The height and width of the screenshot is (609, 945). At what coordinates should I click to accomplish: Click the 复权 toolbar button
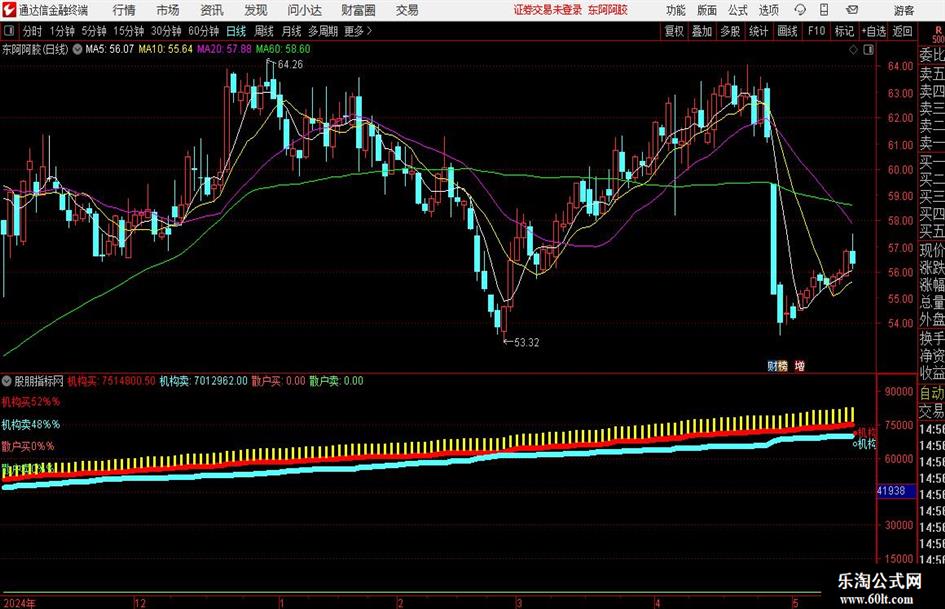674,31
